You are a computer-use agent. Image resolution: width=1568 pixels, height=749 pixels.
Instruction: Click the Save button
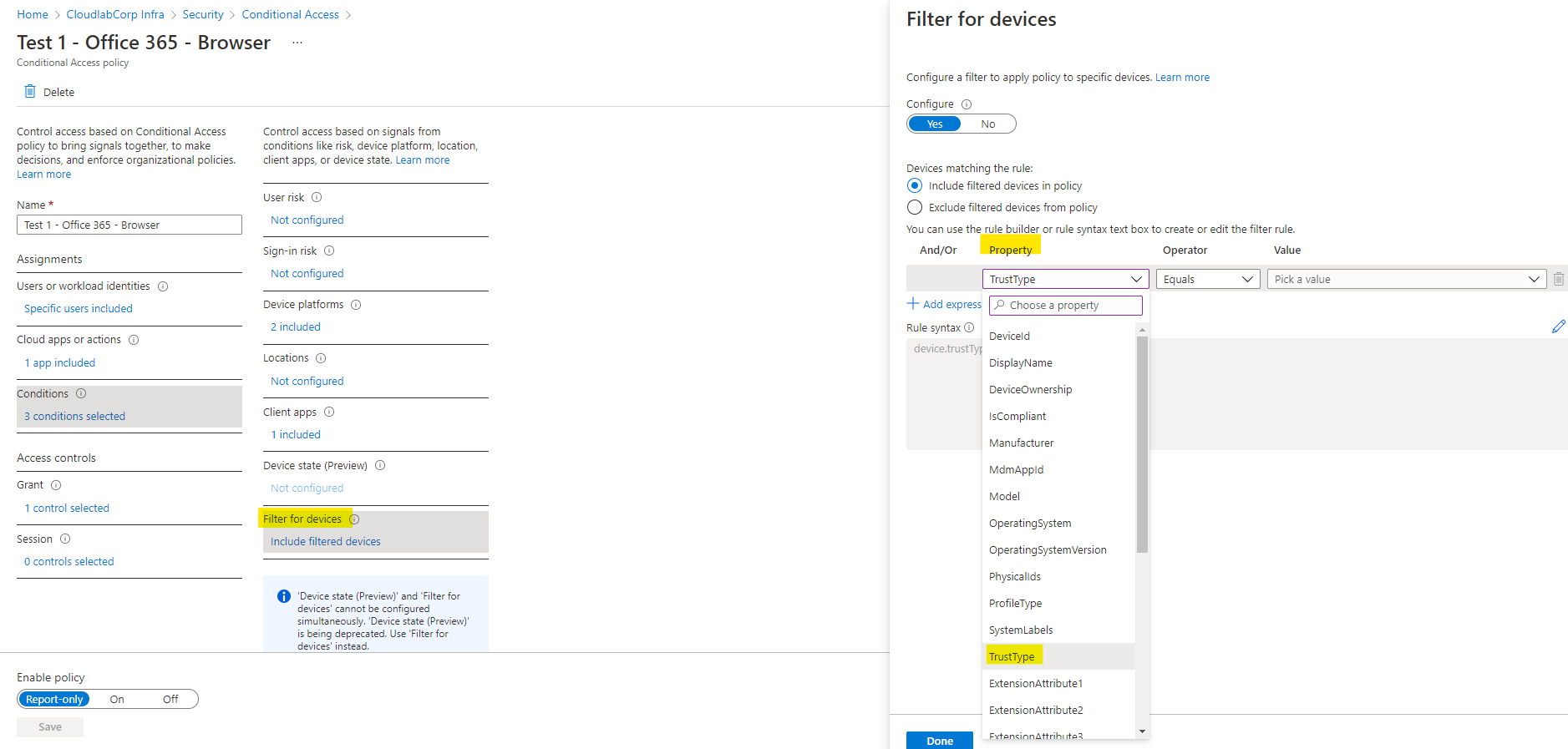coord(50,726)
